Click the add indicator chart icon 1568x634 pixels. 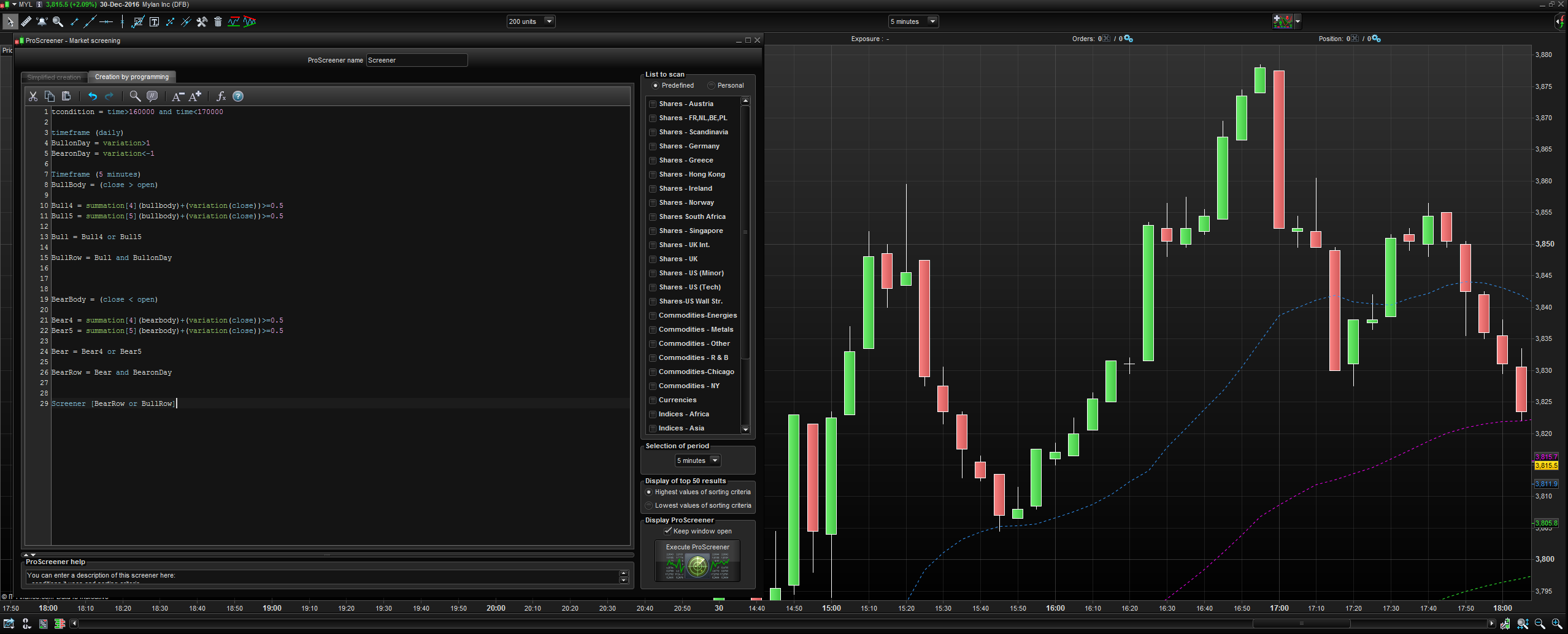(x=1283, y=21)
